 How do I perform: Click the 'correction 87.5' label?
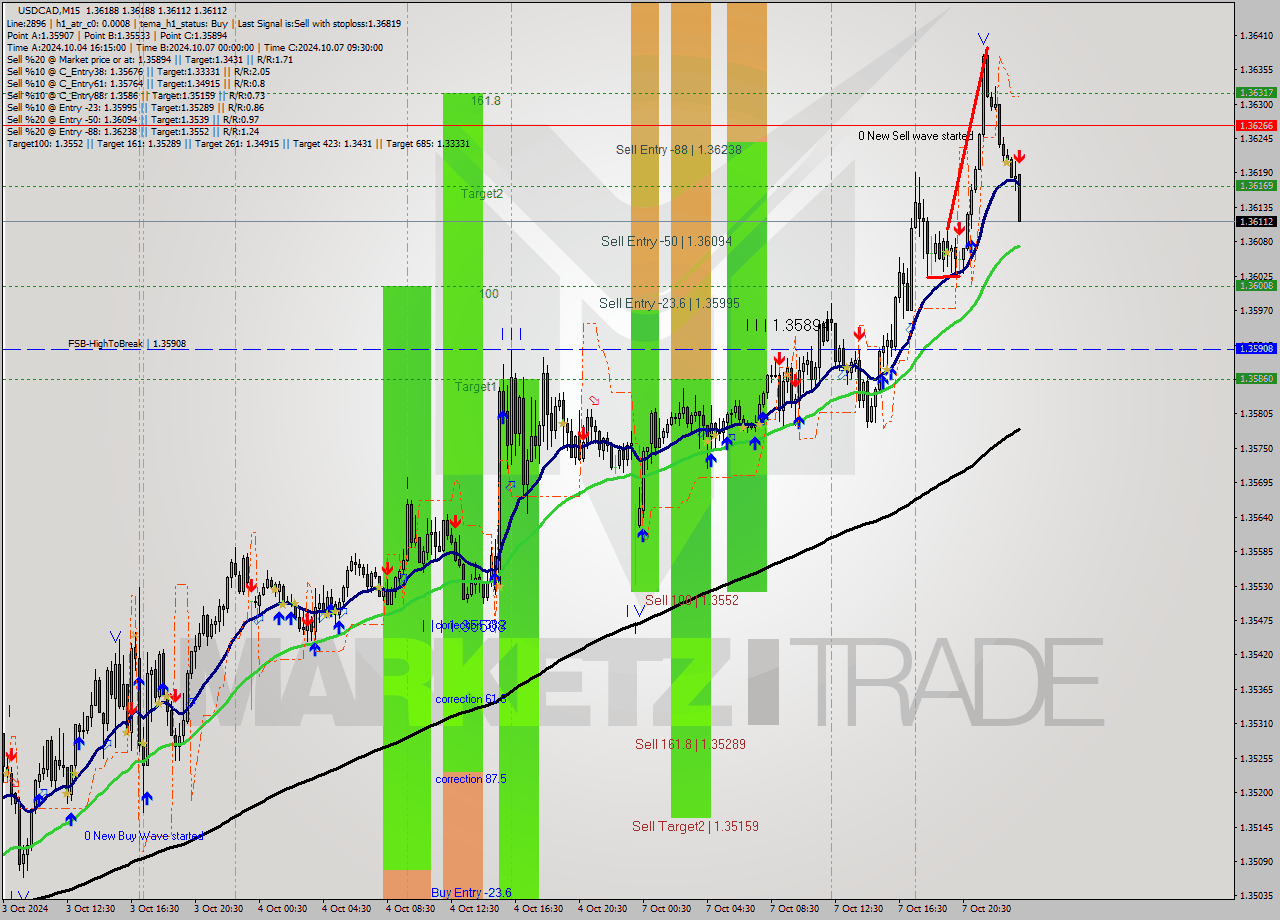471,779
